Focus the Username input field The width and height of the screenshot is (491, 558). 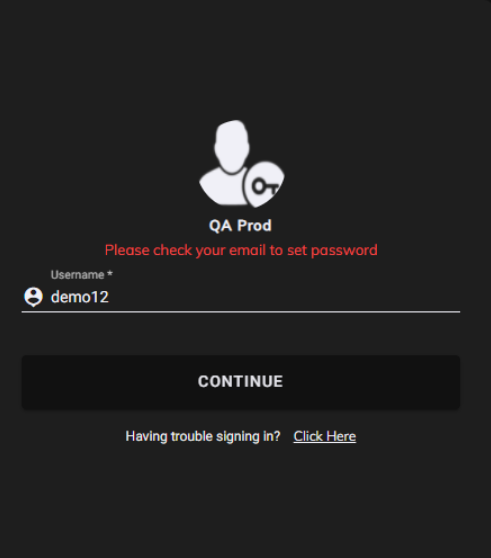[x=241, y=297]
